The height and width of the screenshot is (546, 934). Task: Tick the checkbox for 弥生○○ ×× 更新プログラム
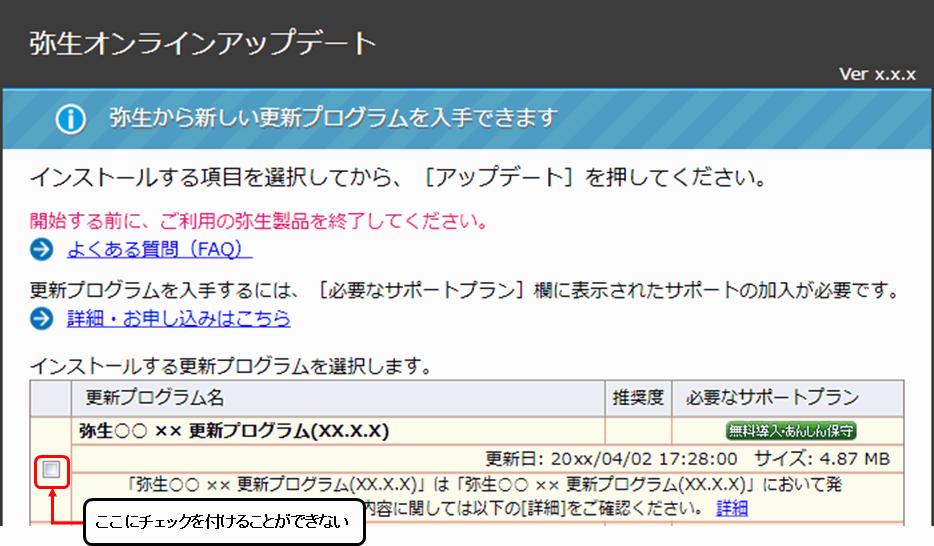pyautogui.click(x=51, y=470)
